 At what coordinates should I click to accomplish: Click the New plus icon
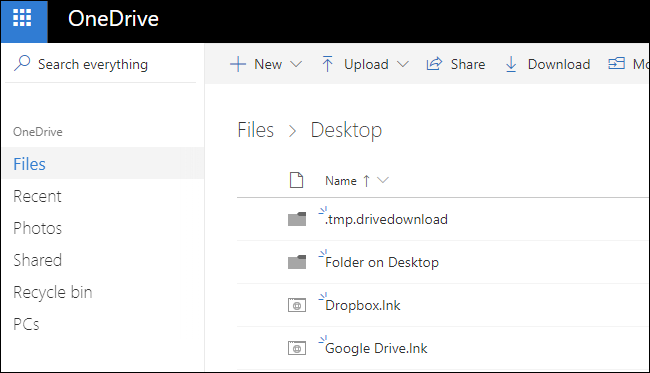[x=238, y=64]
